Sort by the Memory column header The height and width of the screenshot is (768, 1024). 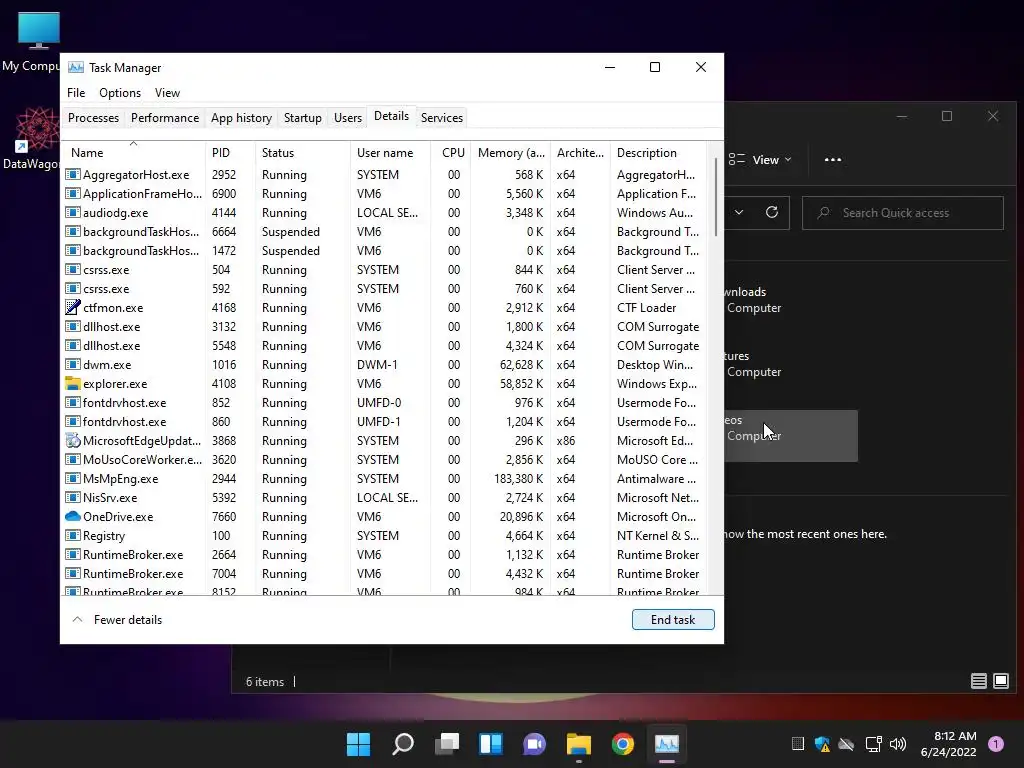point(511,153)
